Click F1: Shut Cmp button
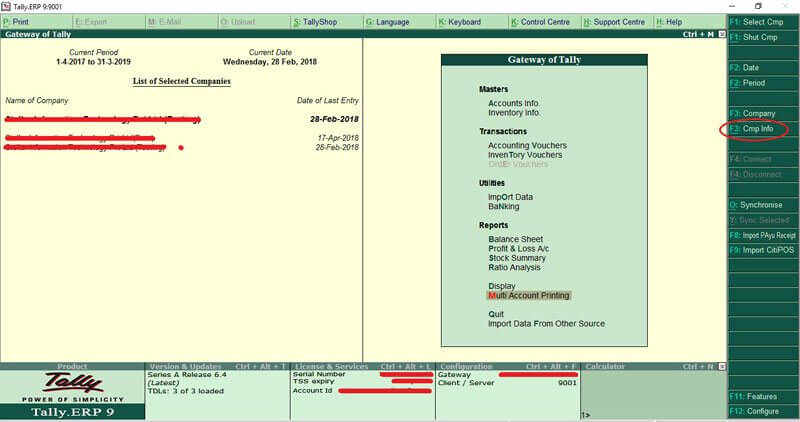This screenshot has width=800, height=422. tap(763, 37)
